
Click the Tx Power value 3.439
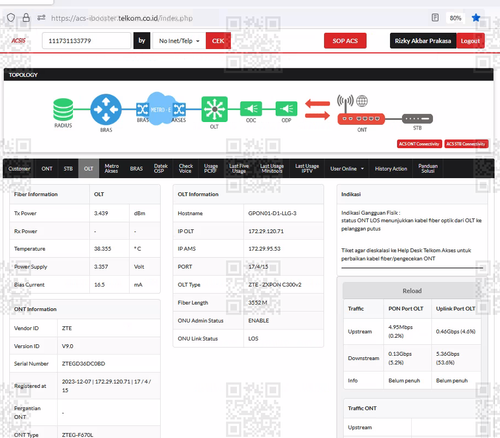click(101, 213)
